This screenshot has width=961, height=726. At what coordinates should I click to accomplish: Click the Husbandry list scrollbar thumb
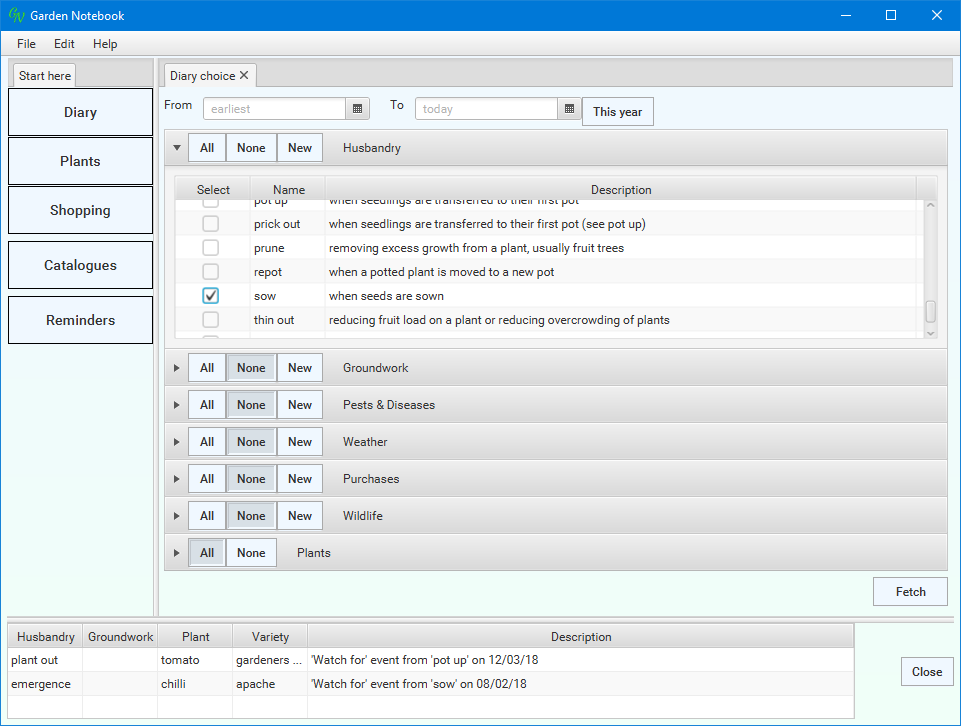pyautogui.click(x=931, y=311)
